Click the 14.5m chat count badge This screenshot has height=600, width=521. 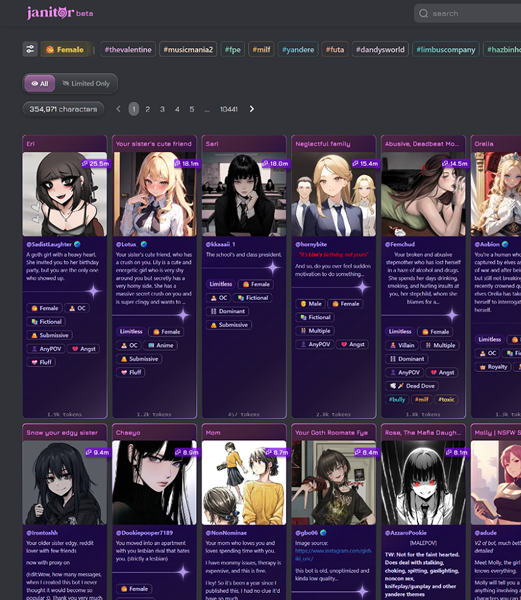tap(454, 163)
